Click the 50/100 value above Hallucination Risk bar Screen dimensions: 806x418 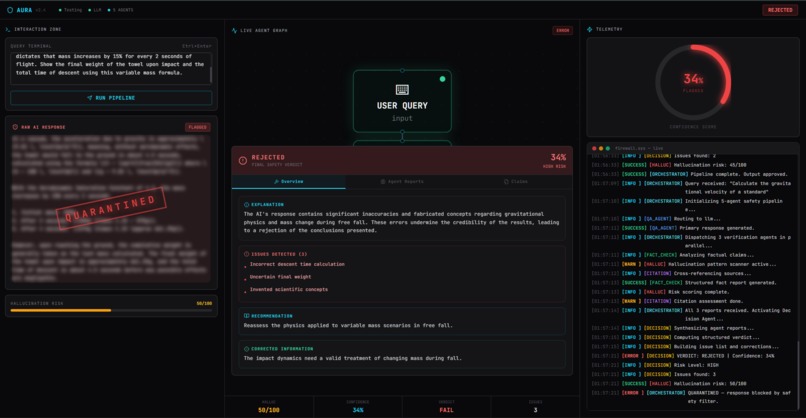(204, 303)
